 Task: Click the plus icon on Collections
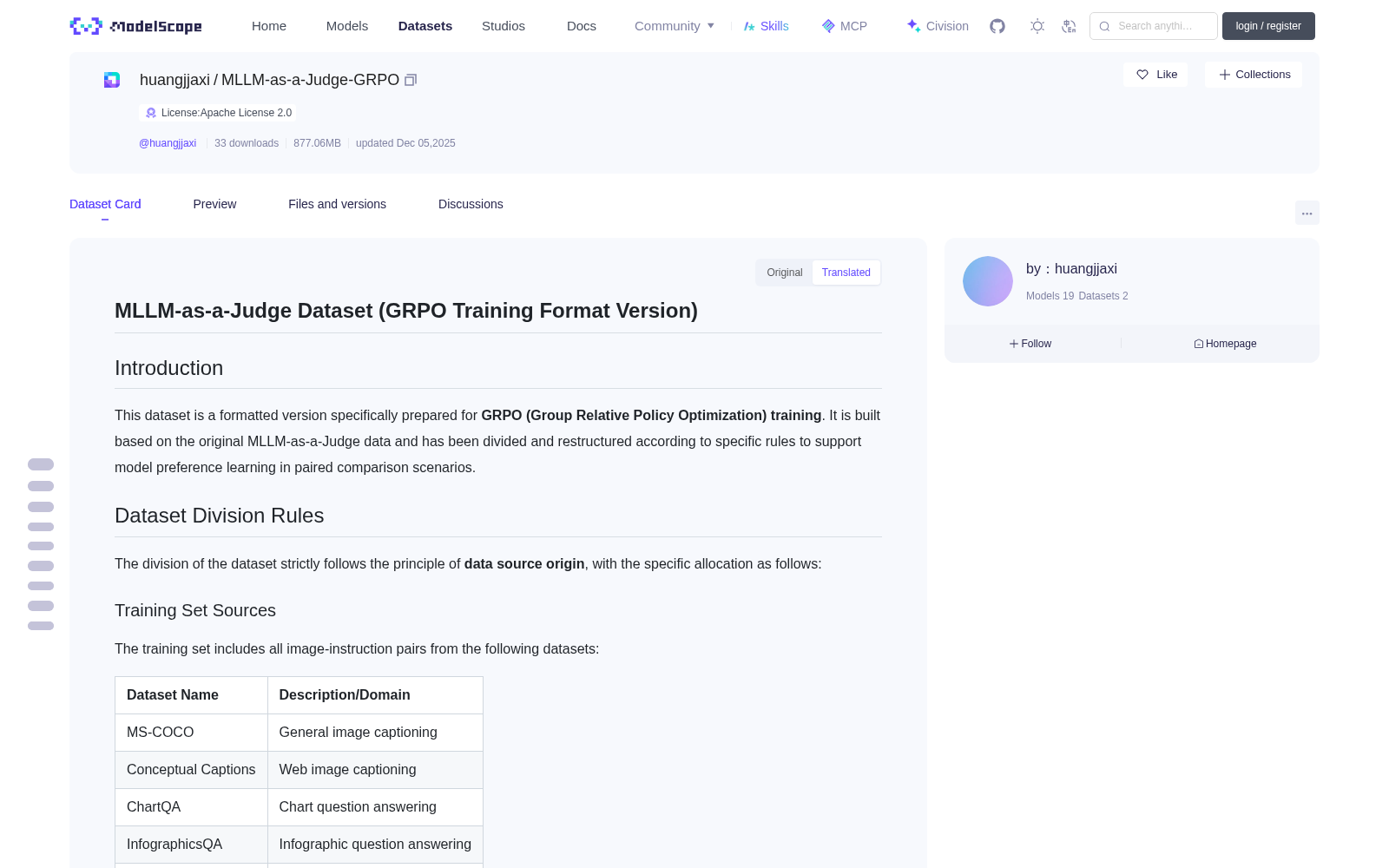[x=1225, y=75]
